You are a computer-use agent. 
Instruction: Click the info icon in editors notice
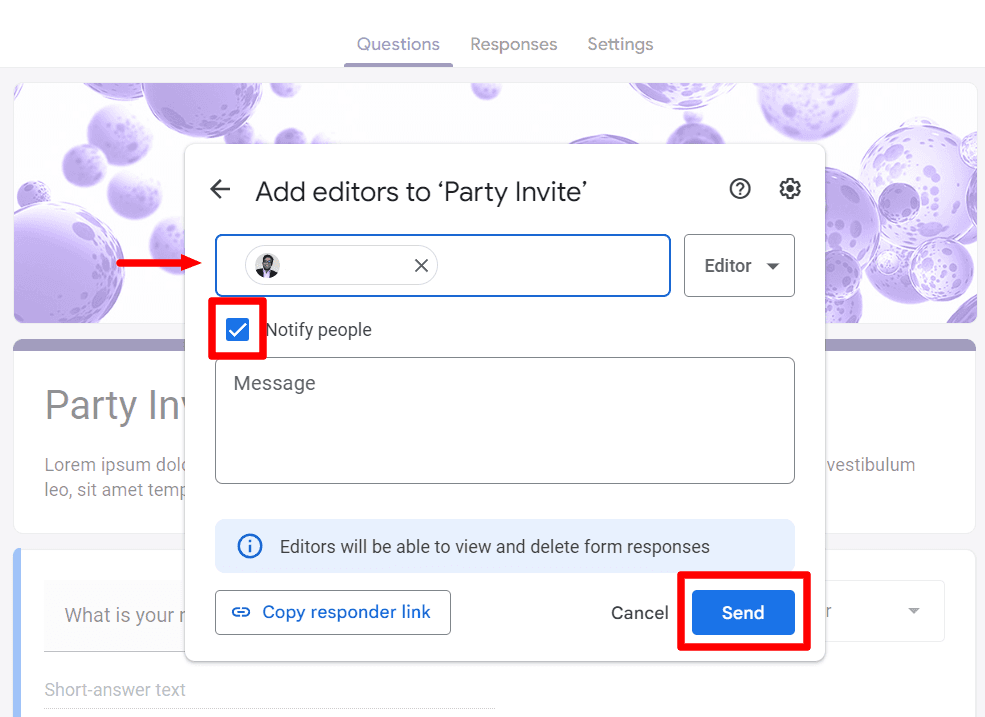pyautogui.click(x=249, y=546)
